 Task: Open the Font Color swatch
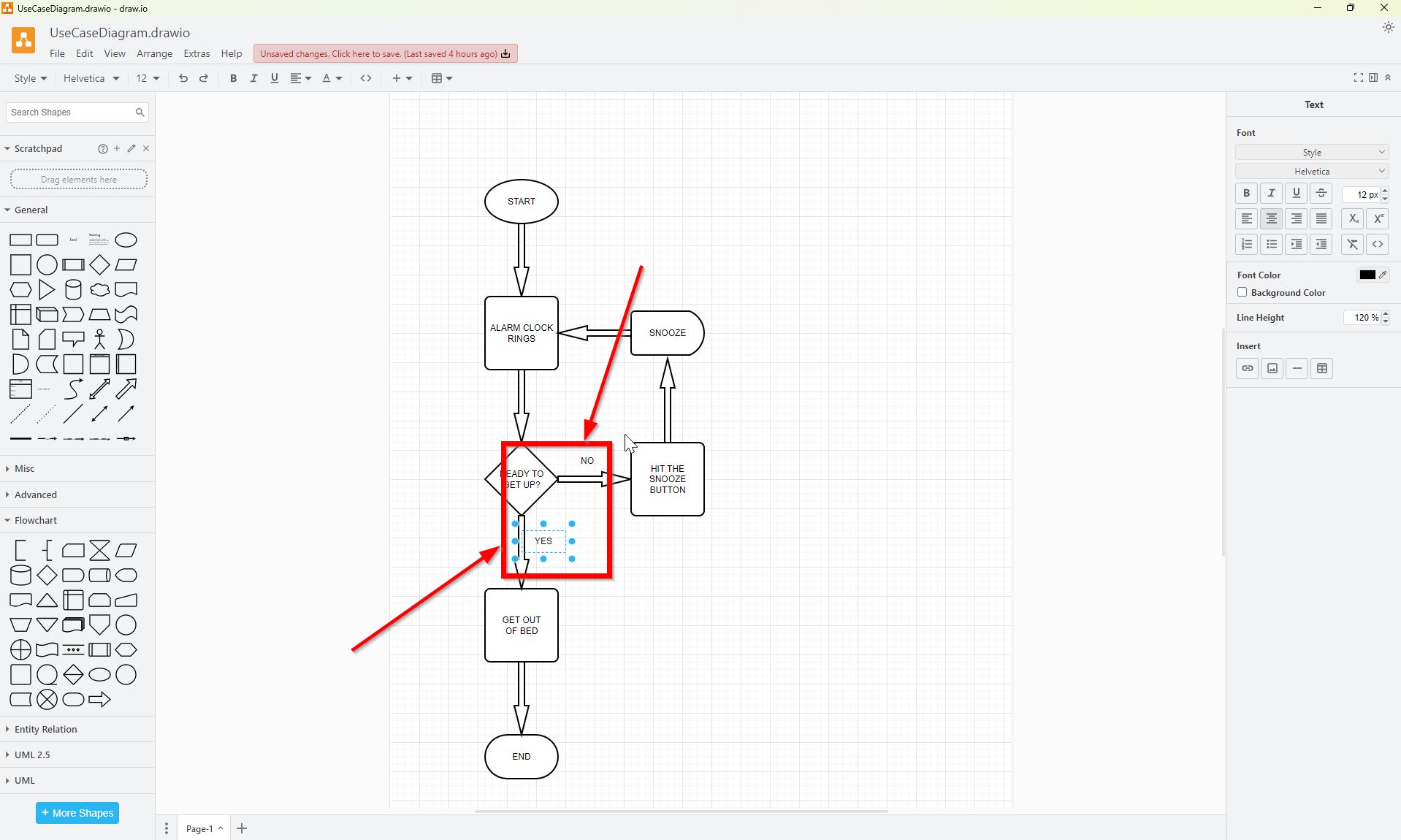(x=1367, y=275)
